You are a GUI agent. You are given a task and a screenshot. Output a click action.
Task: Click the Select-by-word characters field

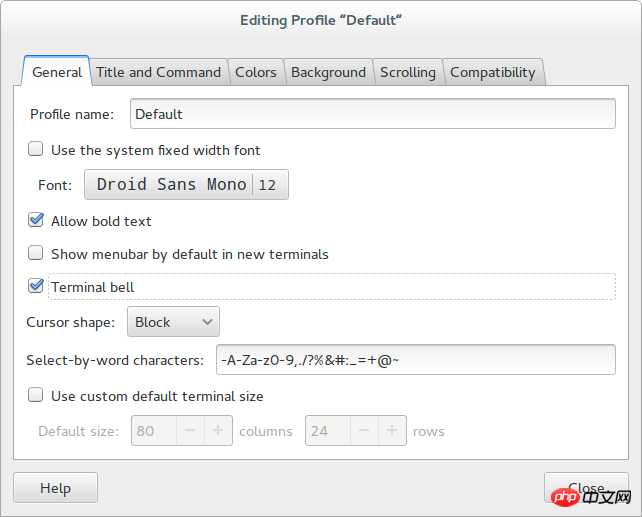[x=414, y=359]
